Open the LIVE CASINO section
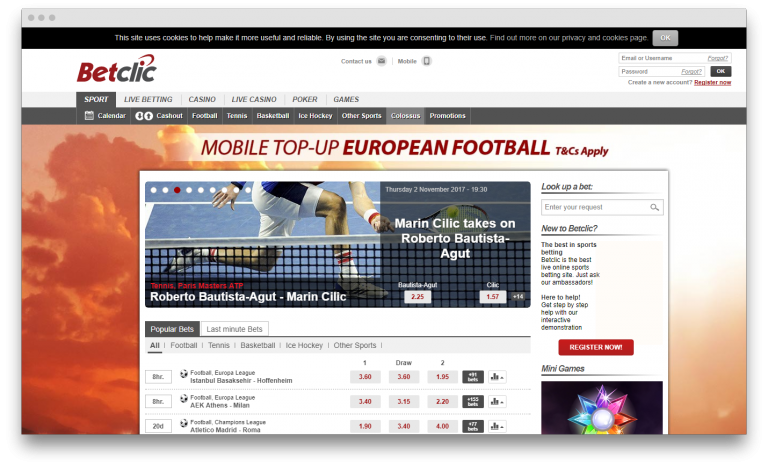The height and width of the screenshot is (472, 768). (x=254, y=99)
